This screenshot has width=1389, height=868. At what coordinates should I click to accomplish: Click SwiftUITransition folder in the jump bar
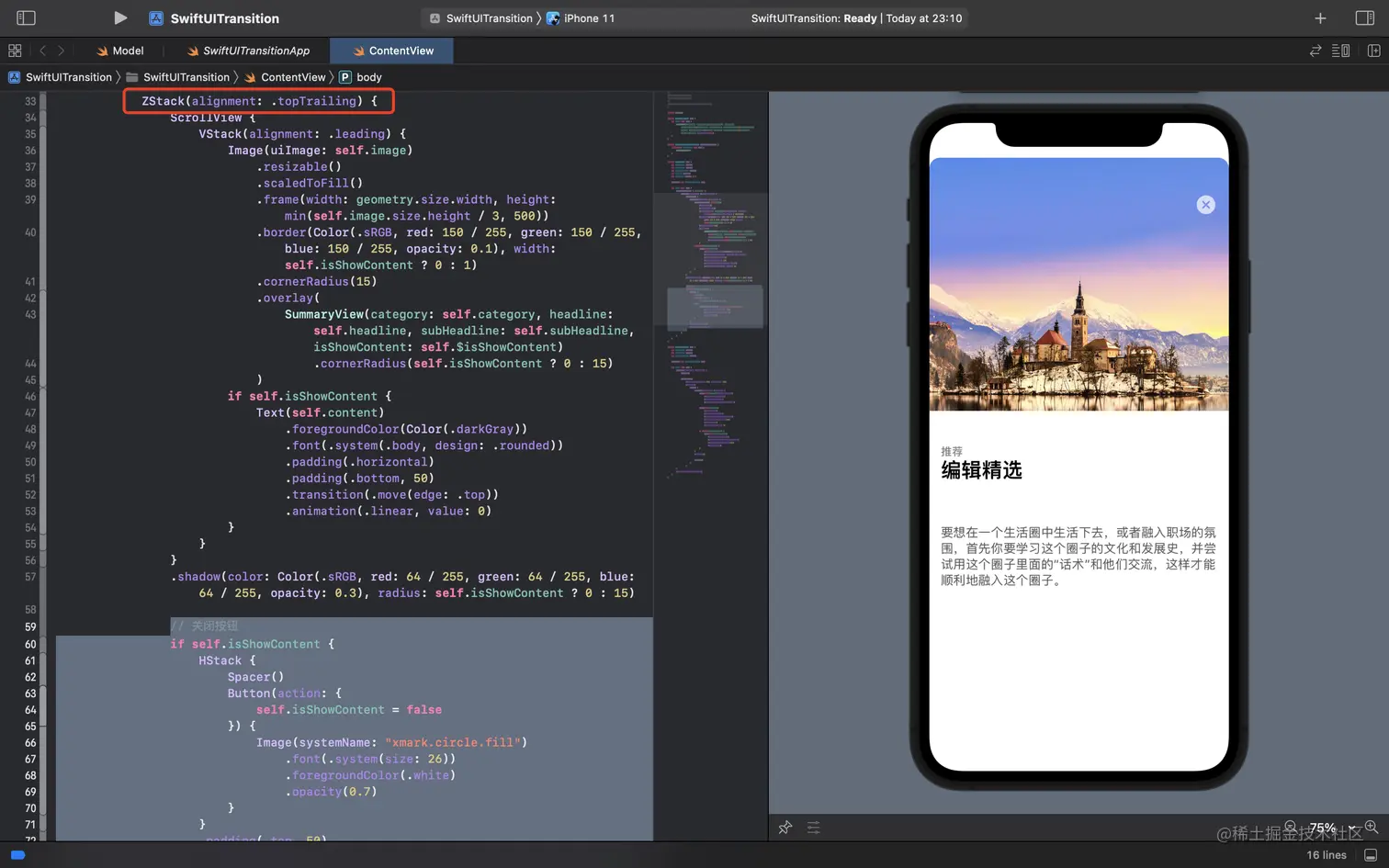click(178, 77)
